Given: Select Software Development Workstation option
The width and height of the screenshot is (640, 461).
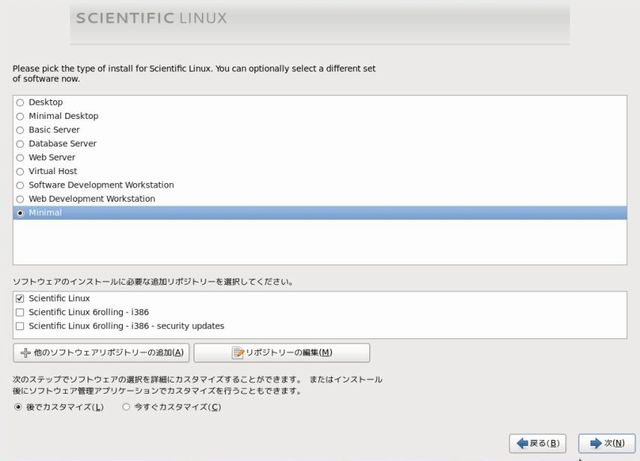Looking at the screenshot, I should click(21, 185).
